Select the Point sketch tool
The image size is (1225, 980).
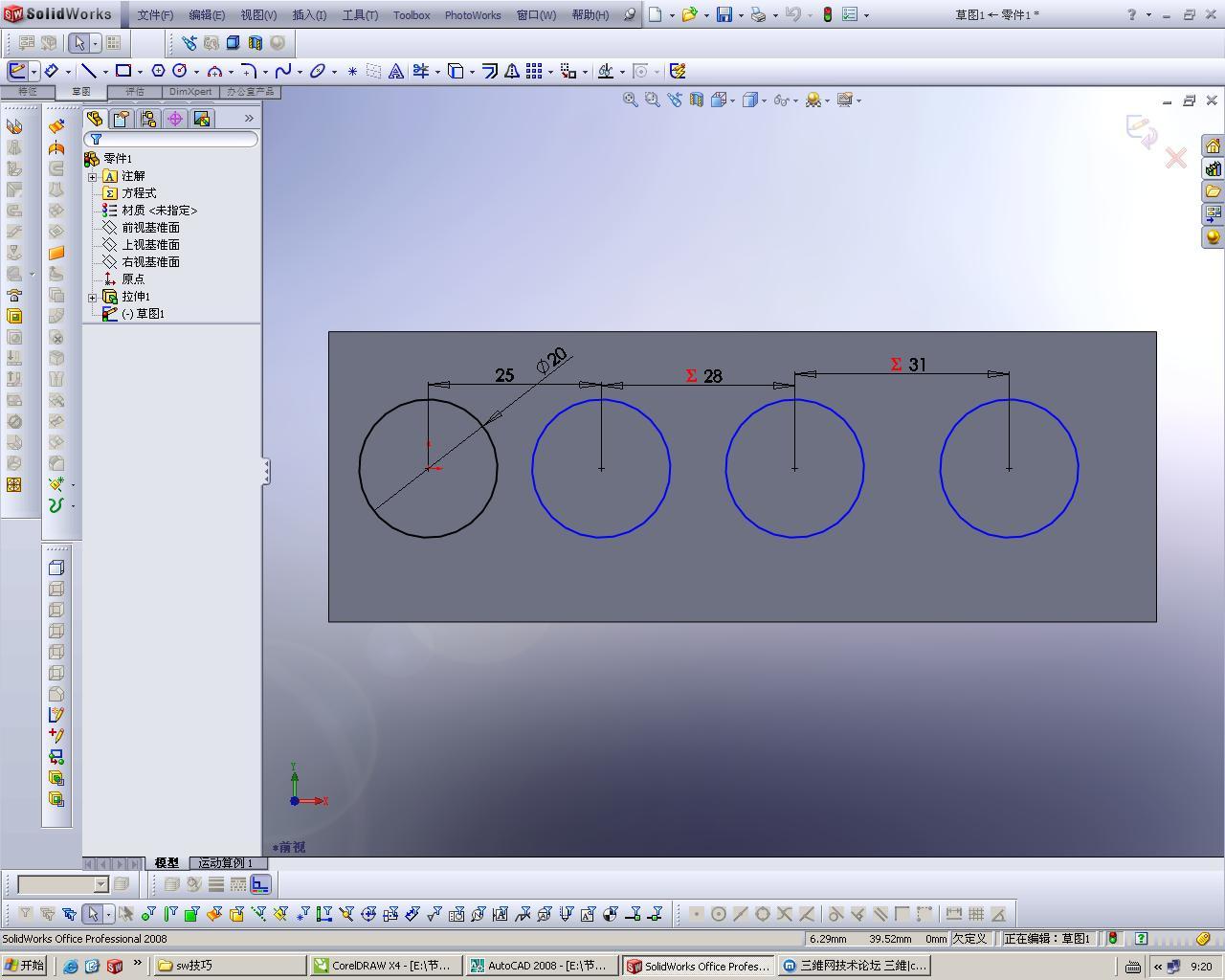tap(352, 71)
